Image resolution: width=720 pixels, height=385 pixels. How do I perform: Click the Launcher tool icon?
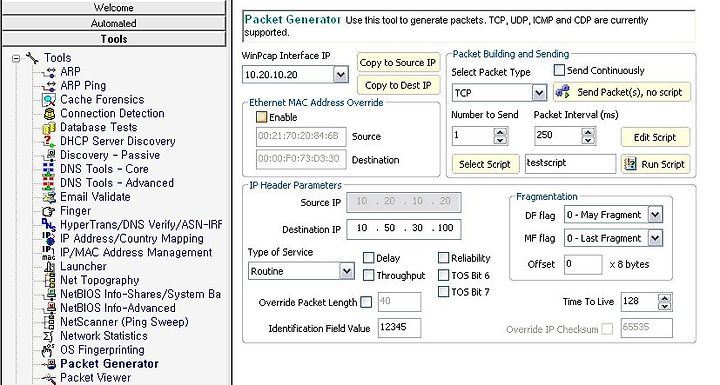[49, 267]
